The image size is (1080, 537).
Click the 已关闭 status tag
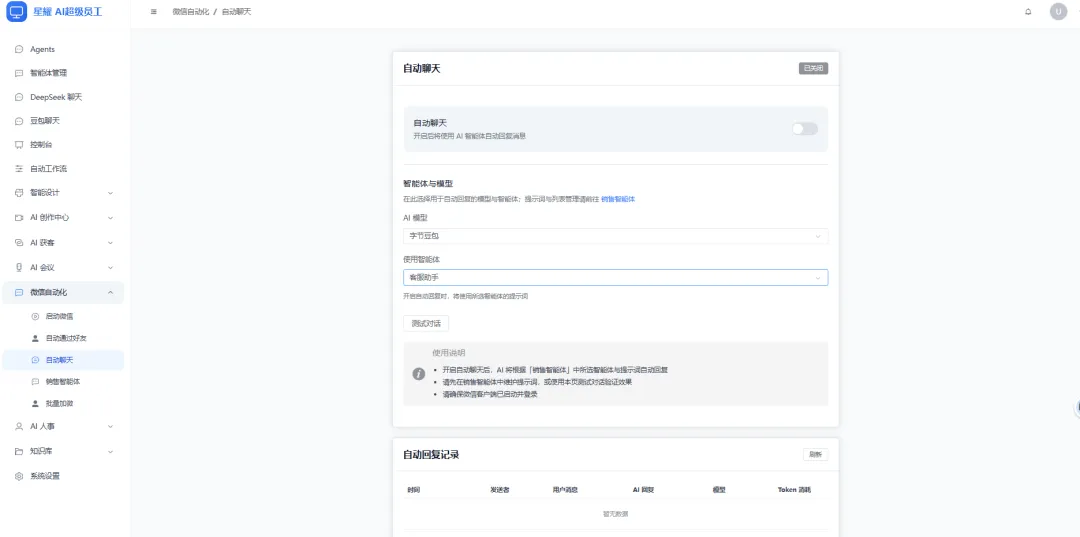pyautogui.click(x=813, y=68)
